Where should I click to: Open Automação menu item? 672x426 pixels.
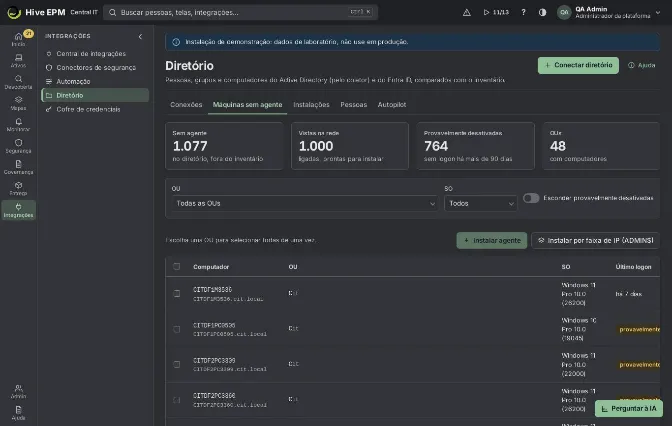tap(95, 81)
